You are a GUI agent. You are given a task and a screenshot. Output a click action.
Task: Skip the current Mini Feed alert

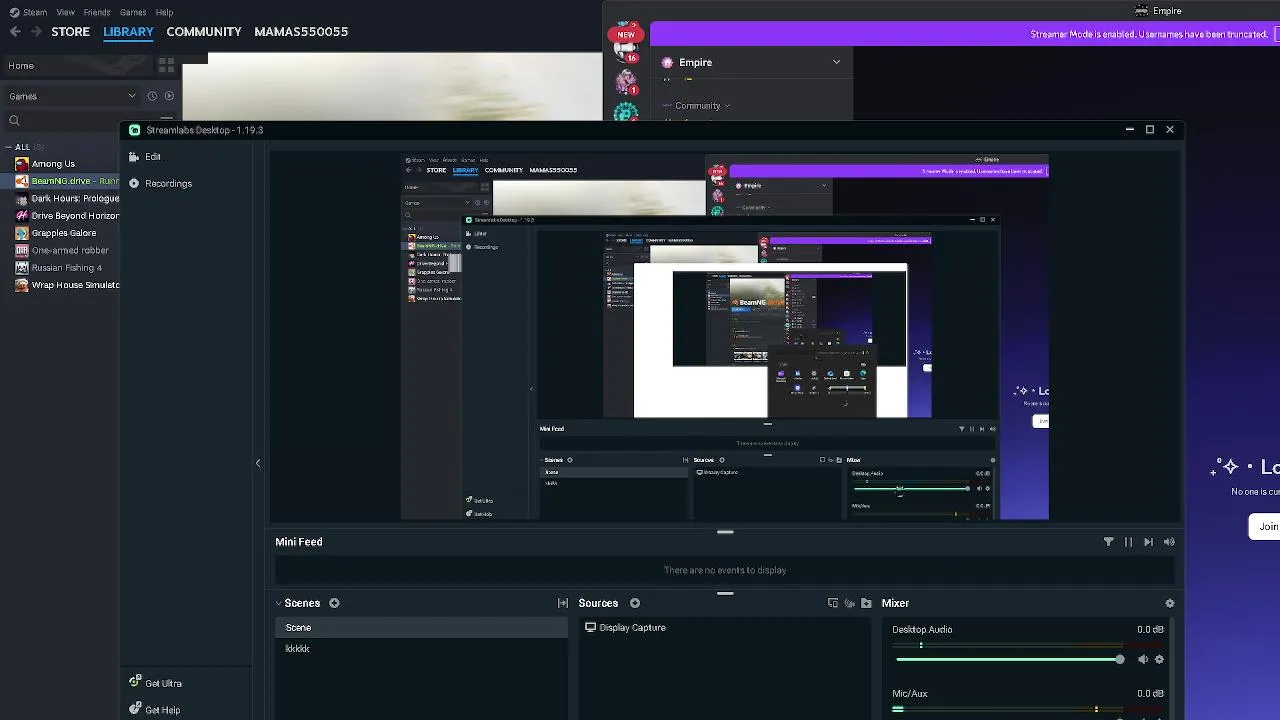tap(1148, 542)
